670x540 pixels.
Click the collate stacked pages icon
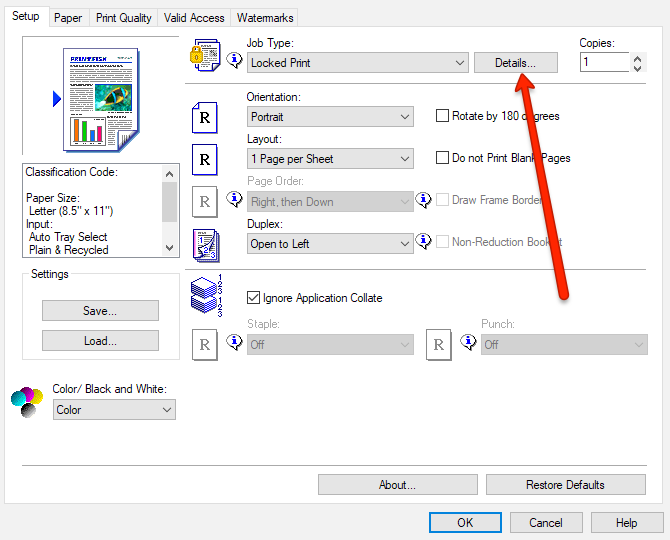pos(204,297)
